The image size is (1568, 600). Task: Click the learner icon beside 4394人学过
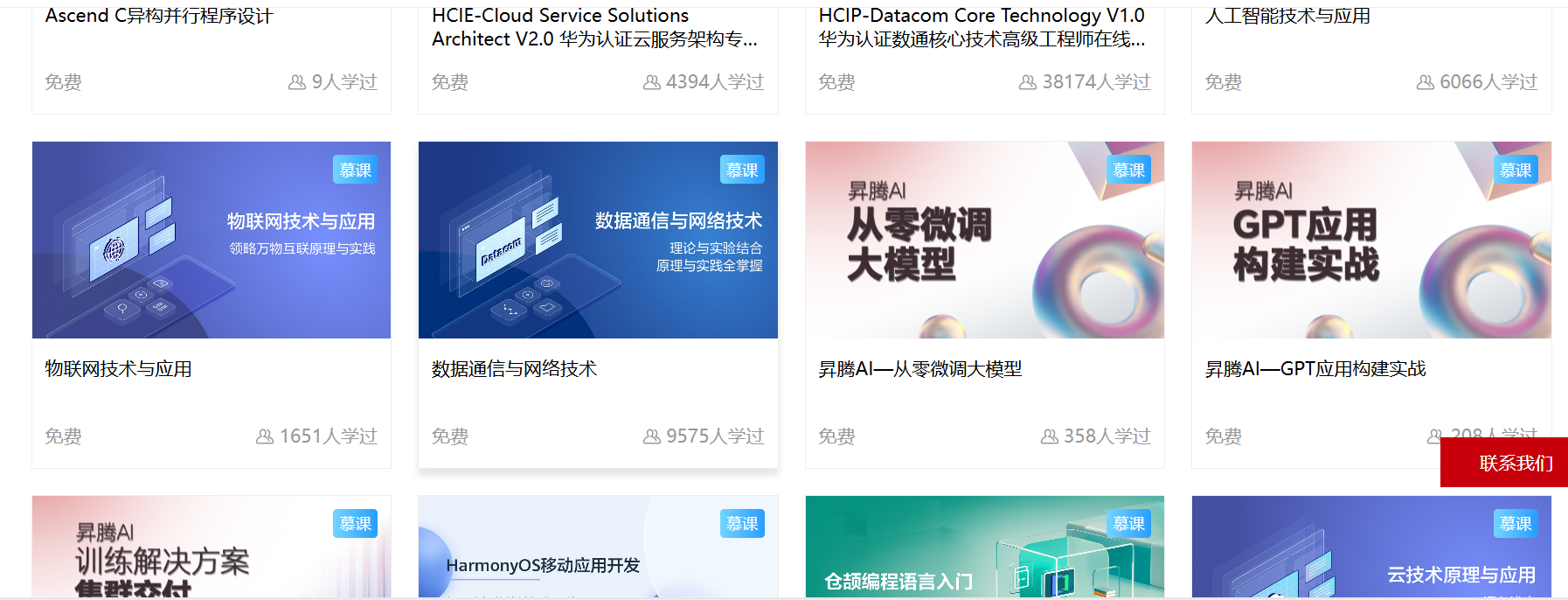pos(652,82)
